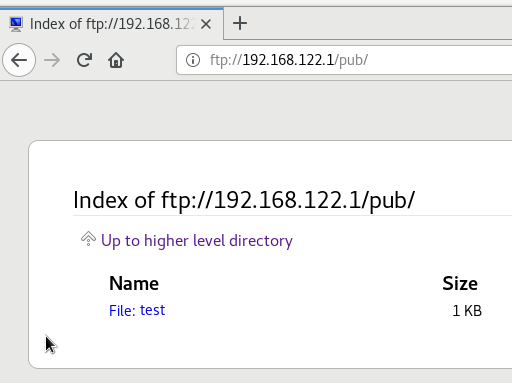This screenshot has height=383, width=512.
Task: Focus the address bar showing ftp://192.168.122.1/pub/
Action: (344, 60)
